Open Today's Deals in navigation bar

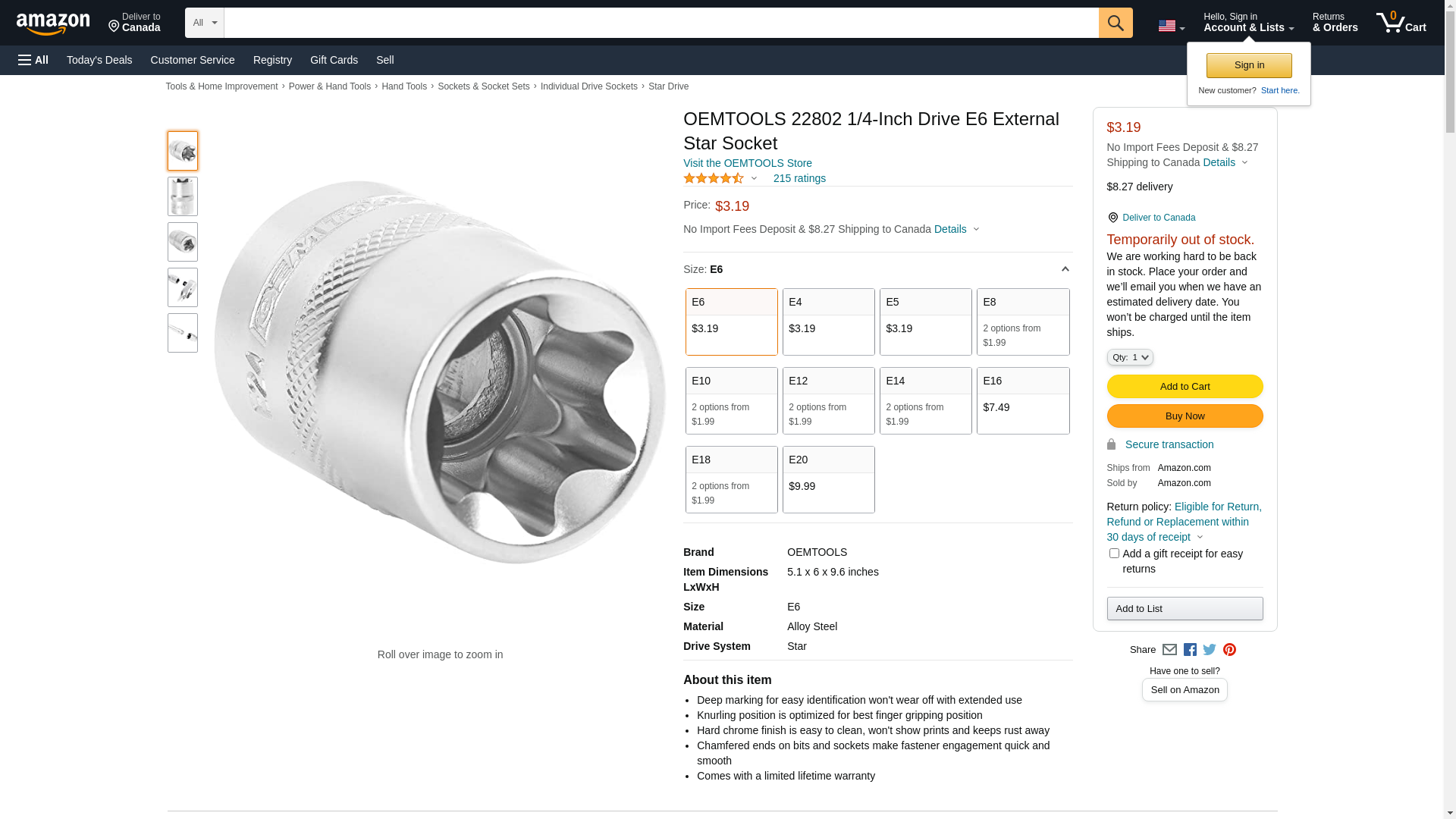(x=99, y=60)
